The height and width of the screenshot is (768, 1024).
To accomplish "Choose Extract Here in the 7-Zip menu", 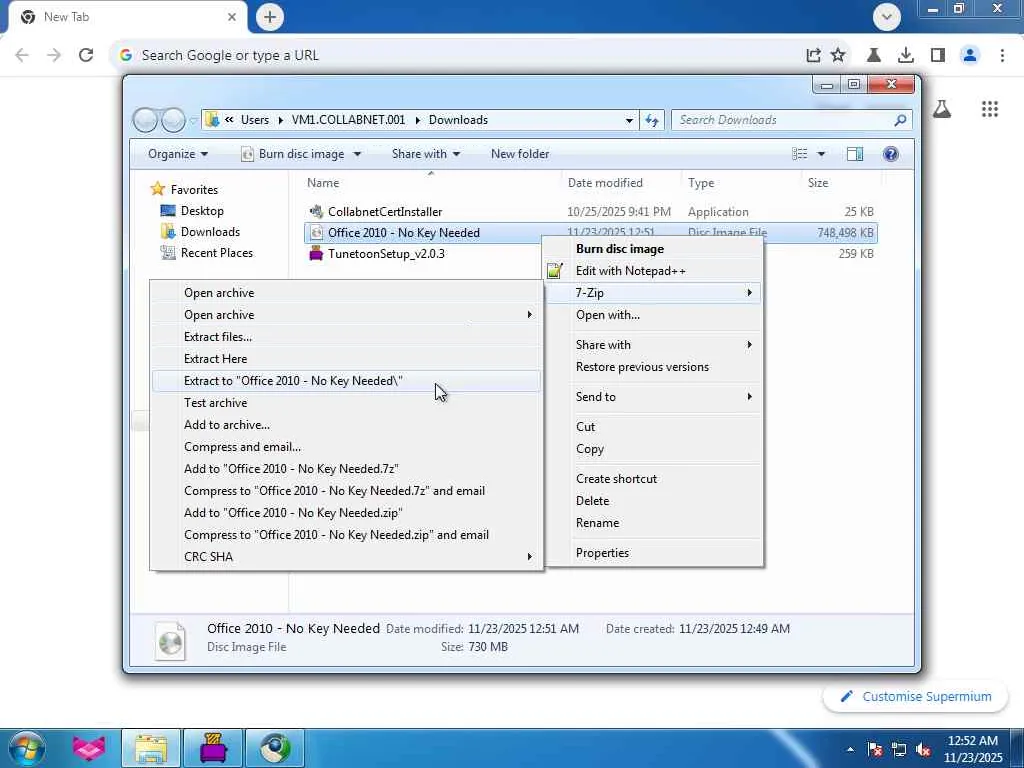I will 347,359.
